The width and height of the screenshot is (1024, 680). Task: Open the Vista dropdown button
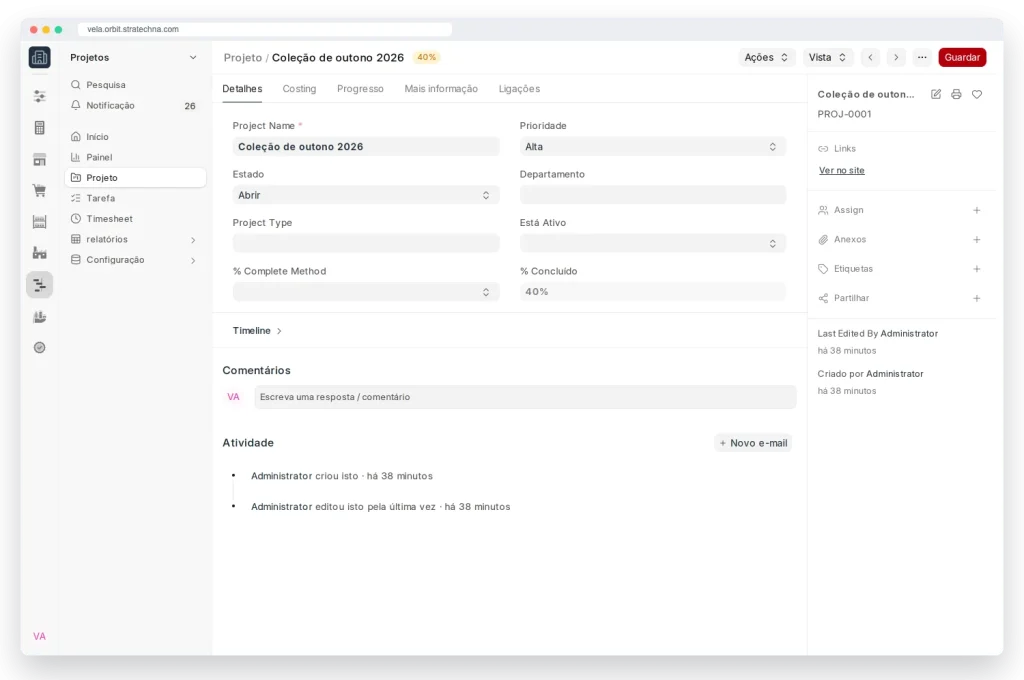coord(827,57)
